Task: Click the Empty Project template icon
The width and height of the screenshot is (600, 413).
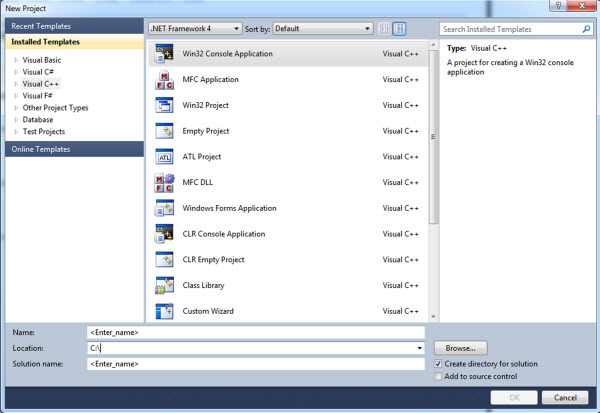Action: click(164, 131)
